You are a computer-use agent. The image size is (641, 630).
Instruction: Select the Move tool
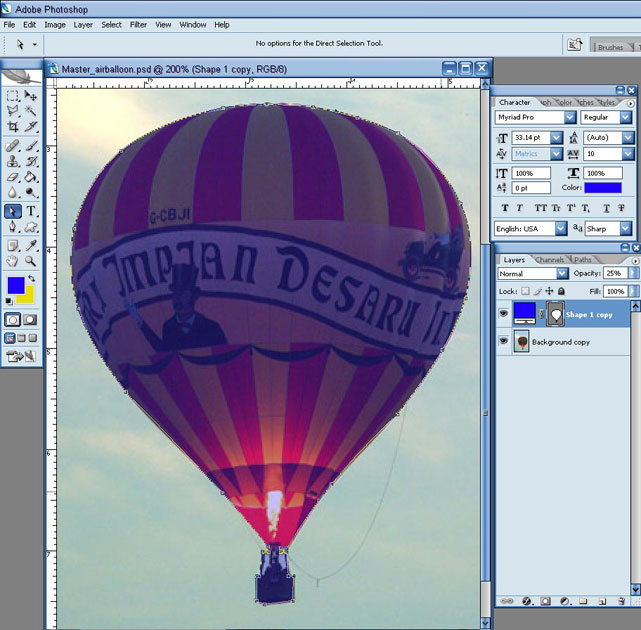tap(30, 96)
